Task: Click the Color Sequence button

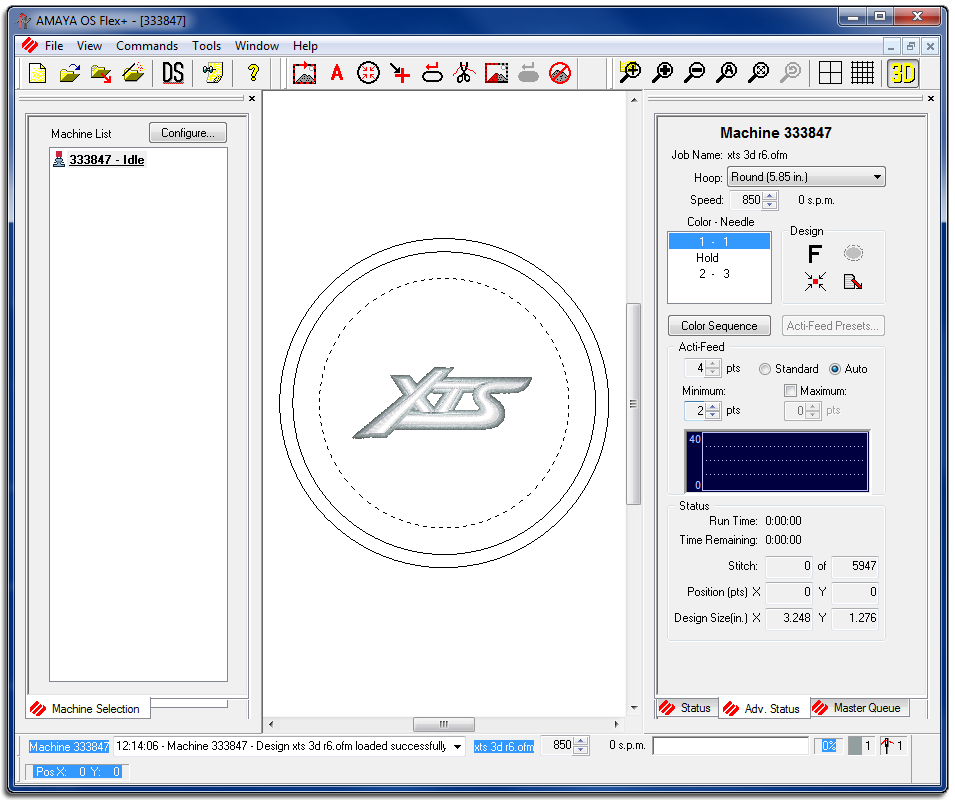Action: pos(719,326)
